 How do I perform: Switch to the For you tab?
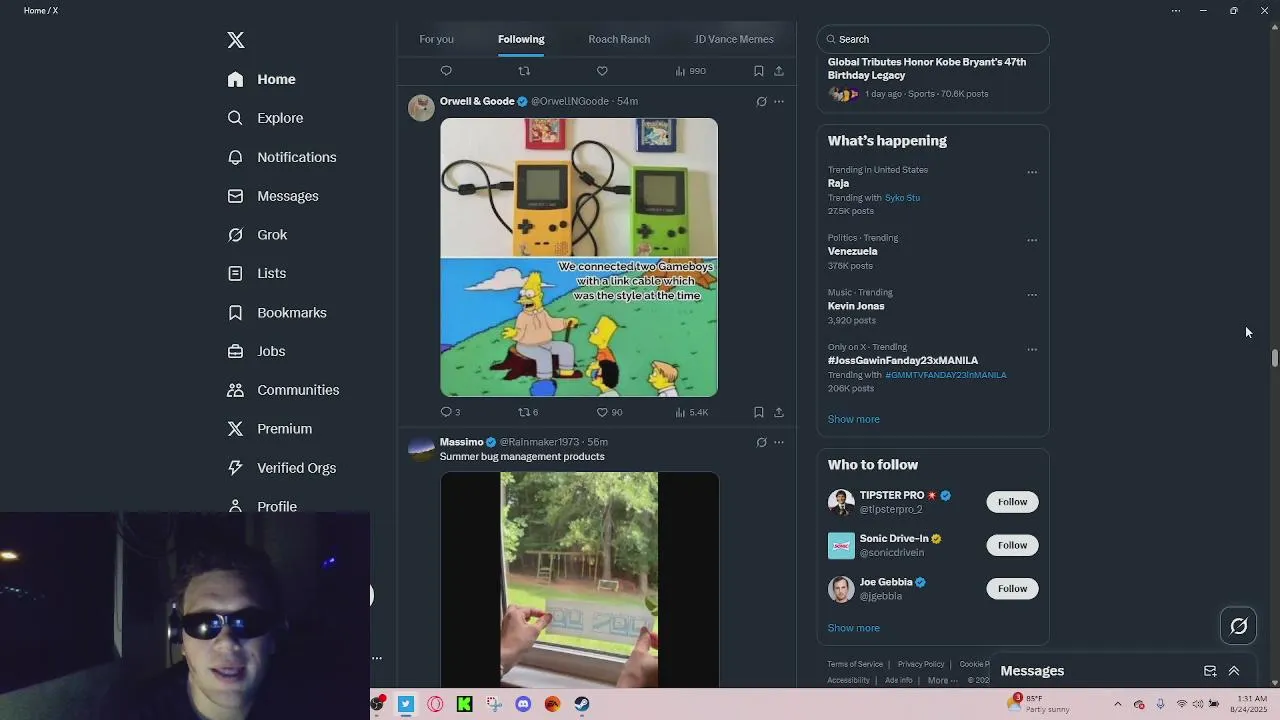click(x=436, y=39)
